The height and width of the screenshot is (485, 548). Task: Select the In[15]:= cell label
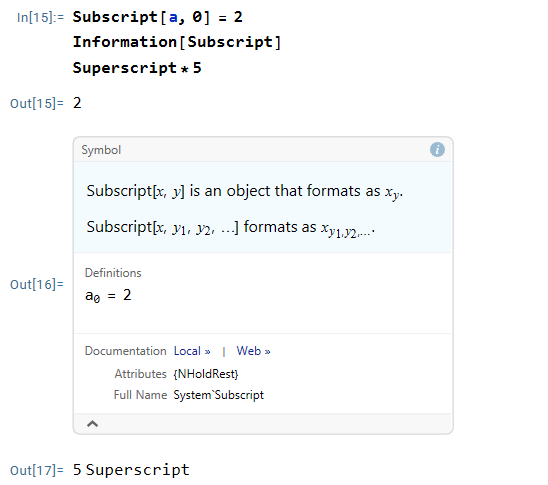pos(40,17)
